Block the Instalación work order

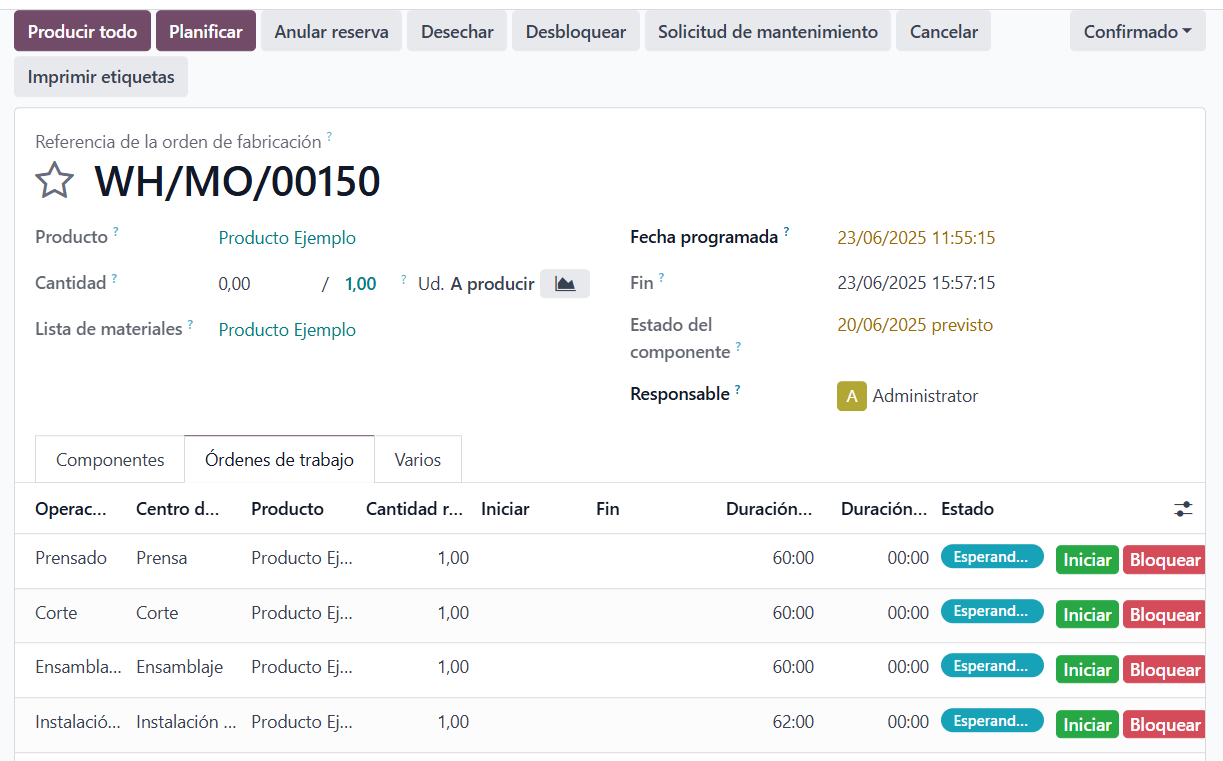point(1164,725)
